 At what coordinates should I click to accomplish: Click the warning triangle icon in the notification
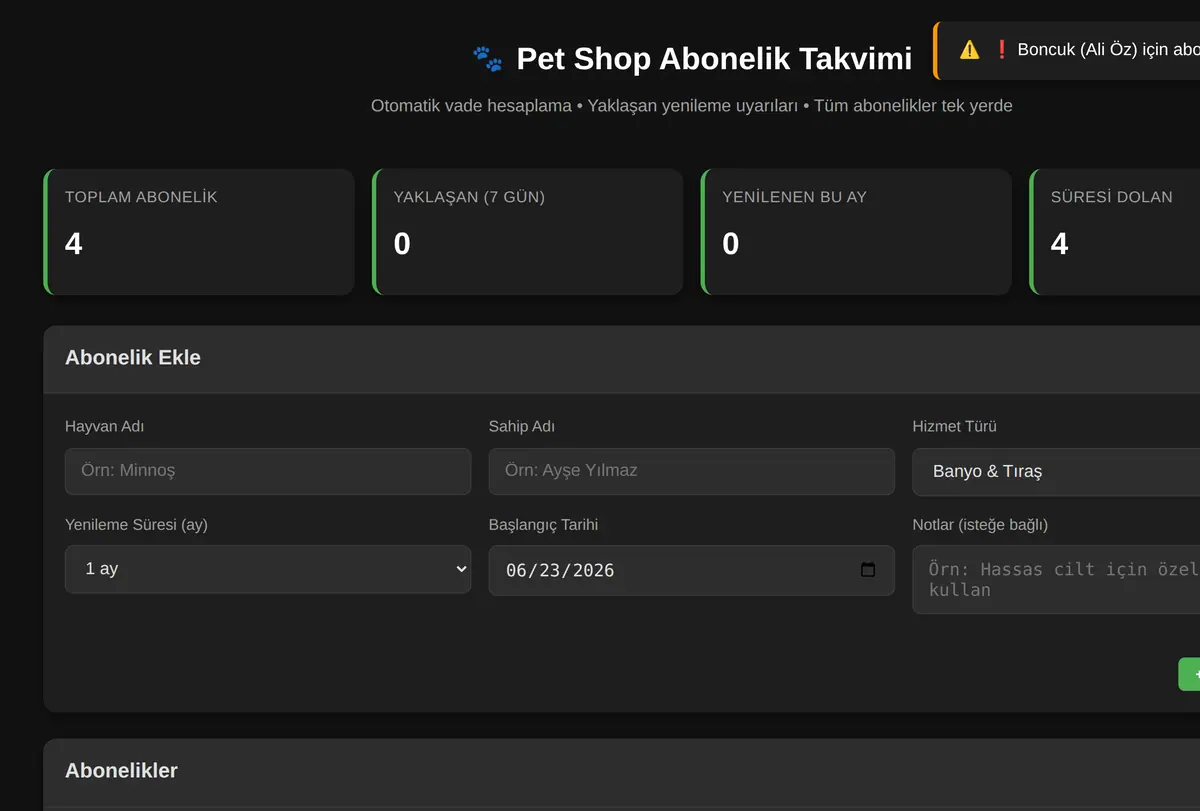pos(969,49)
